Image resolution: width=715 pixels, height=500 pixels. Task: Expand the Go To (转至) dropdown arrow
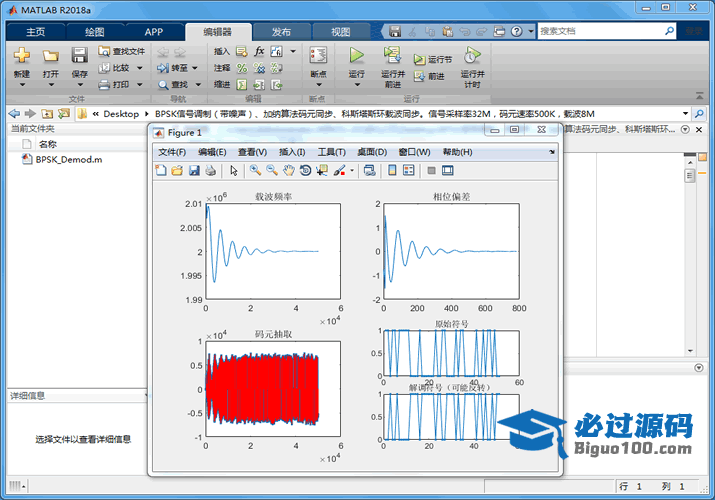pyautogui.click(x=195, y=68)
